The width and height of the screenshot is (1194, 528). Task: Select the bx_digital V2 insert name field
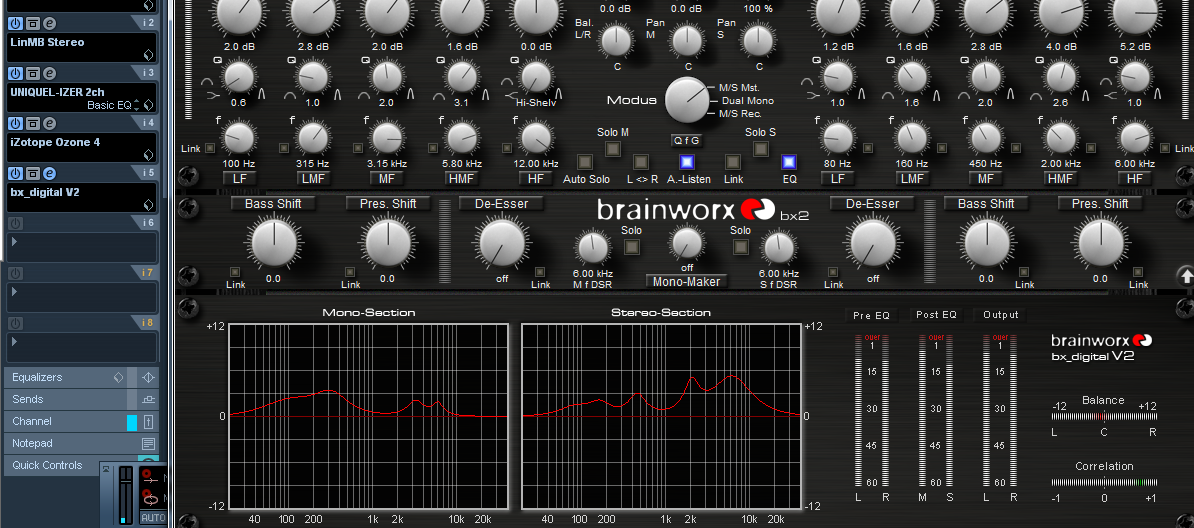82,197
